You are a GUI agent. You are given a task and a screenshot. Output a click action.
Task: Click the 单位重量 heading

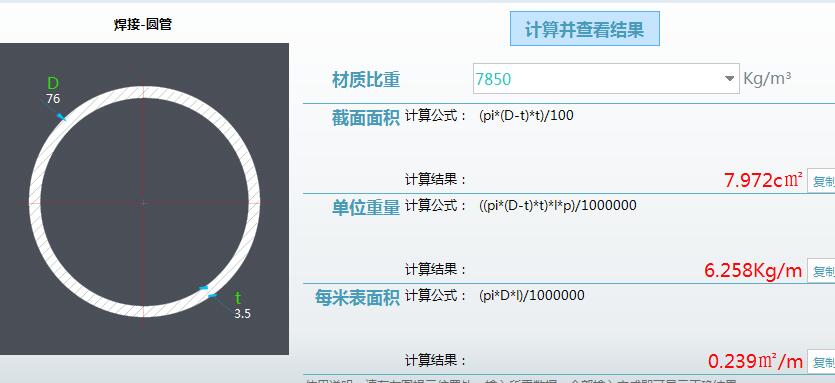366,208
